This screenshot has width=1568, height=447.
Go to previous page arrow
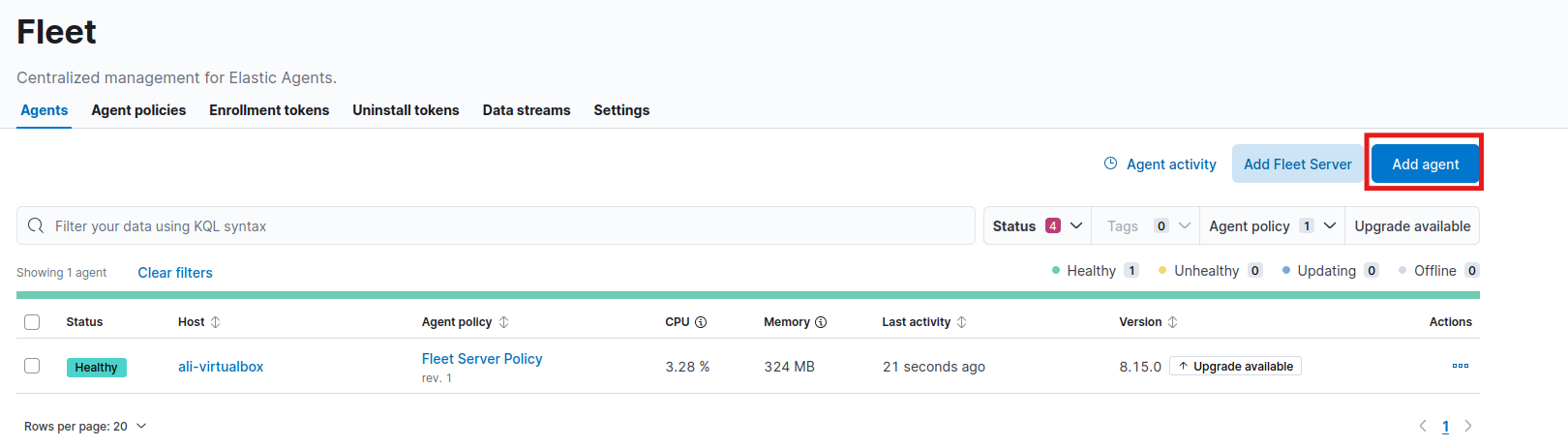(1423, 426)
